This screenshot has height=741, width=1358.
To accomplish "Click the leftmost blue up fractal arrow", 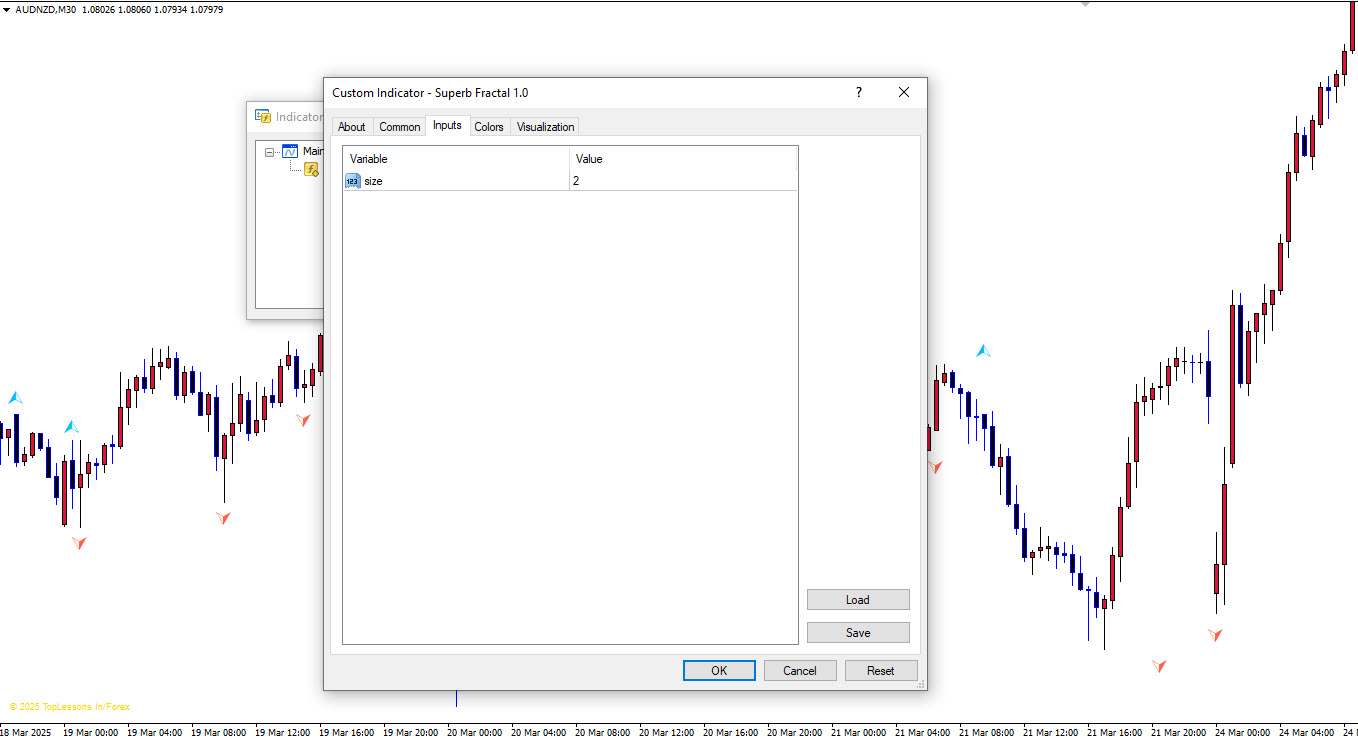I will [15, 398].
